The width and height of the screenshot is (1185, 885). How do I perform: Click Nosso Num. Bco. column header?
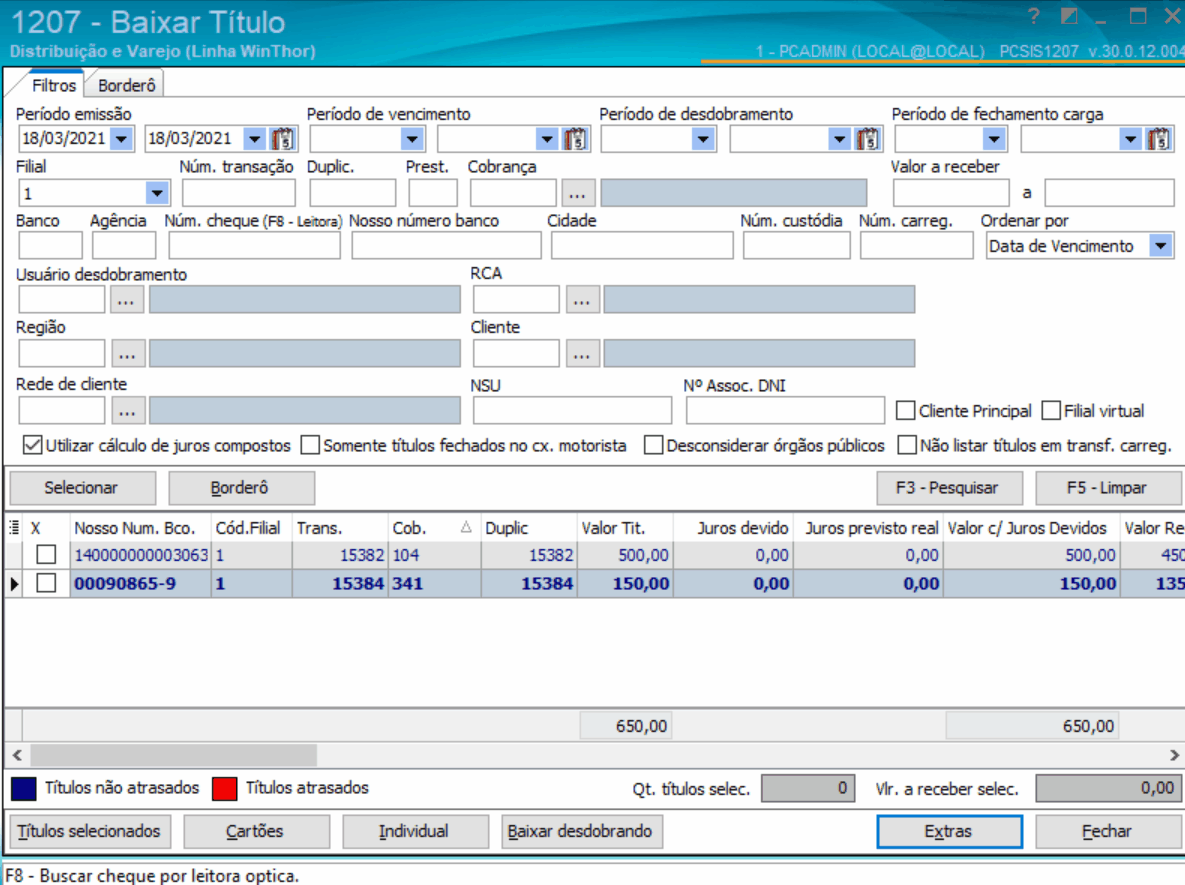click(x=141, y=528)
